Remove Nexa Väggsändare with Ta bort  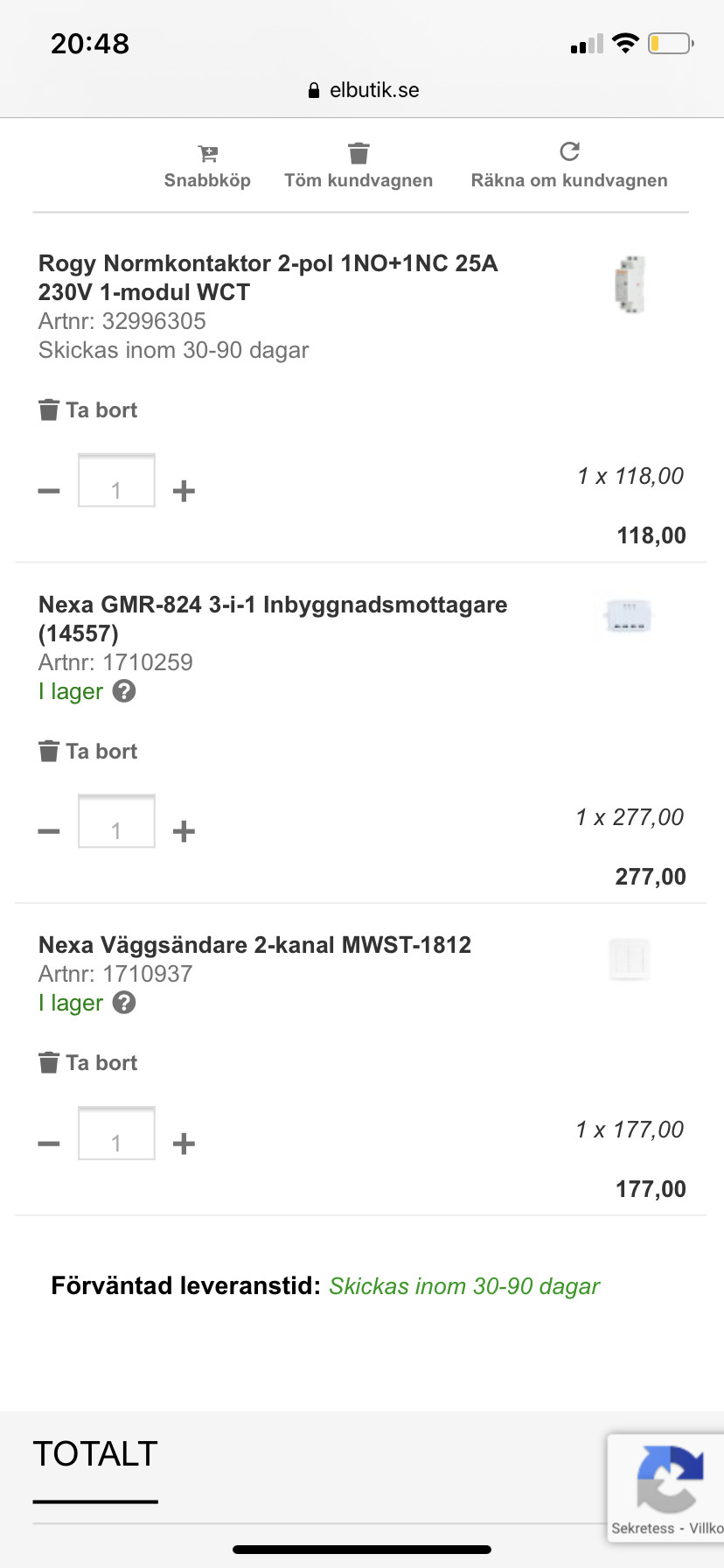click(88, 1063)
